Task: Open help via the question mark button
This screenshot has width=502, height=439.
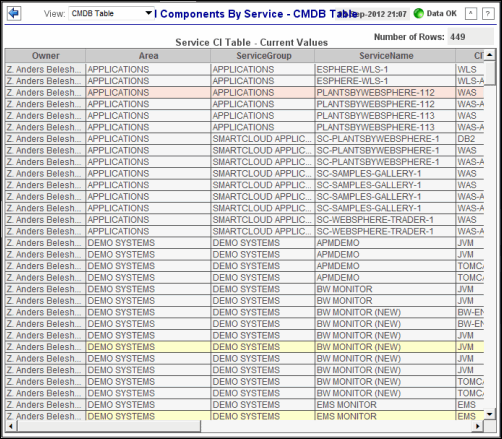Action: pos(488,14)
